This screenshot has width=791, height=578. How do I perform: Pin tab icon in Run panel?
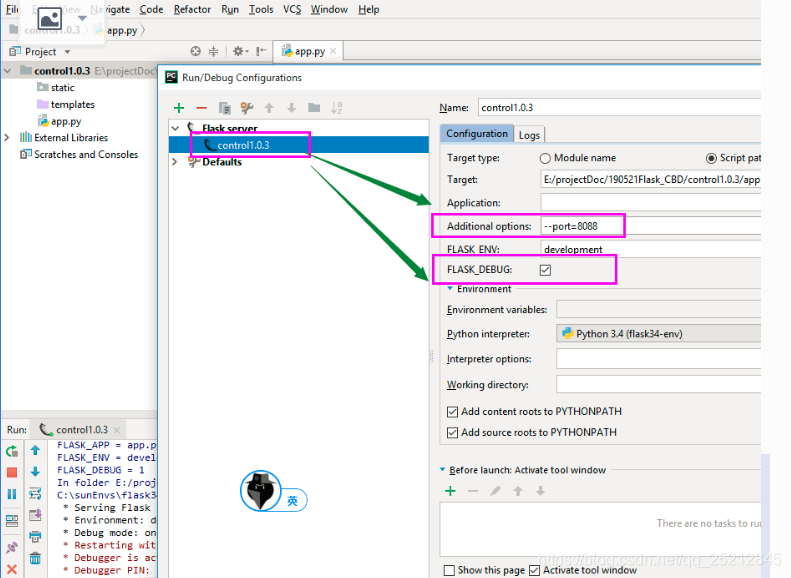[12, 548]
